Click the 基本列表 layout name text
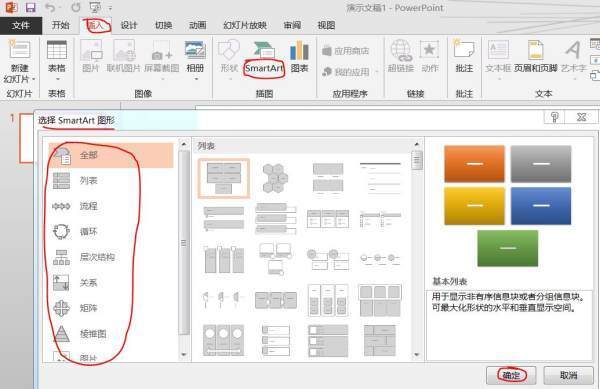The height and width of the screenshot is (389, 600). click(x=450, y=282)
